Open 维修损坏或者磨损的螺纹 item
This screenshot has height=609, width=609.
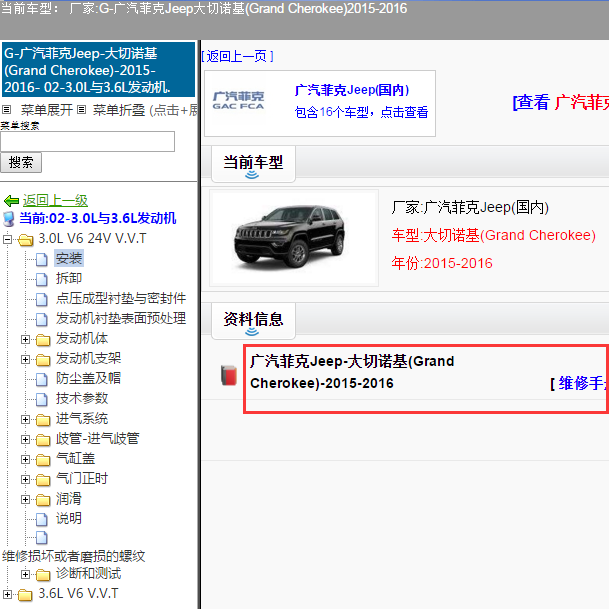pos(73,557)
